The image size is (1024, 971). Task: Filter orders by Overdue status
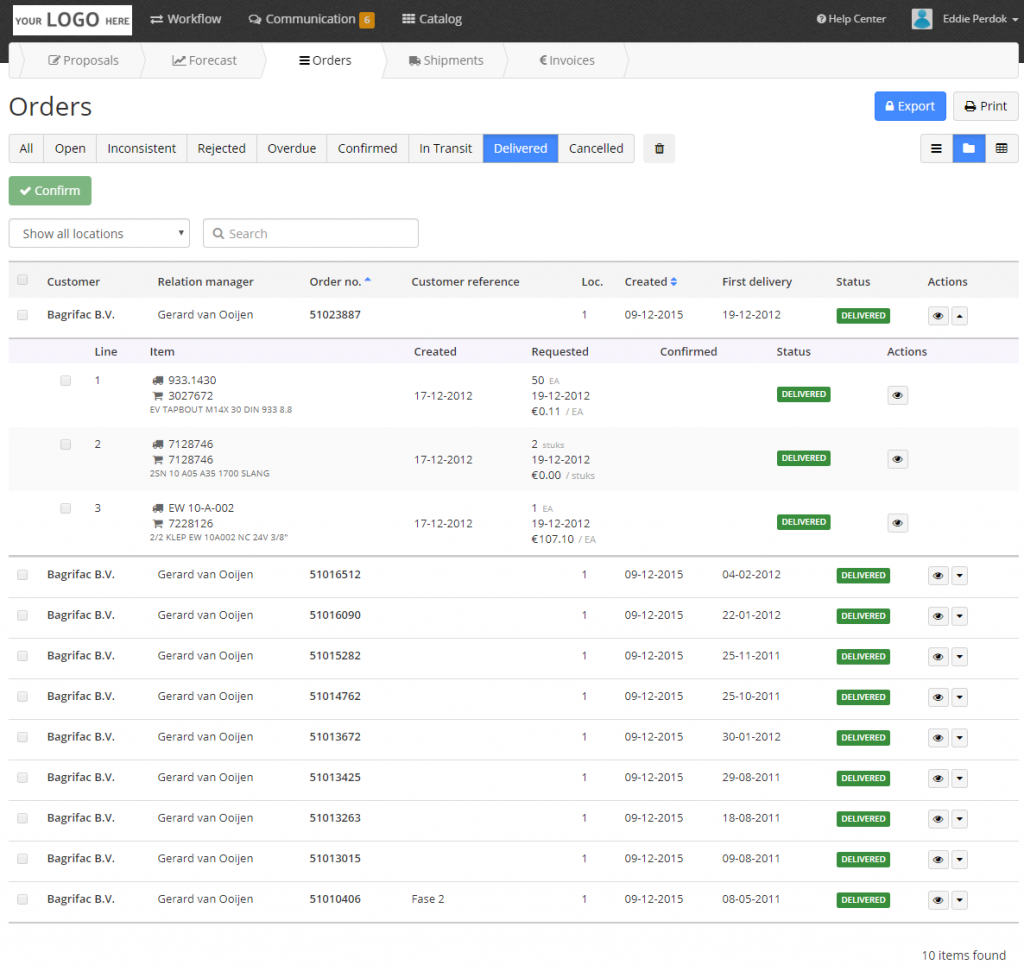292,149
